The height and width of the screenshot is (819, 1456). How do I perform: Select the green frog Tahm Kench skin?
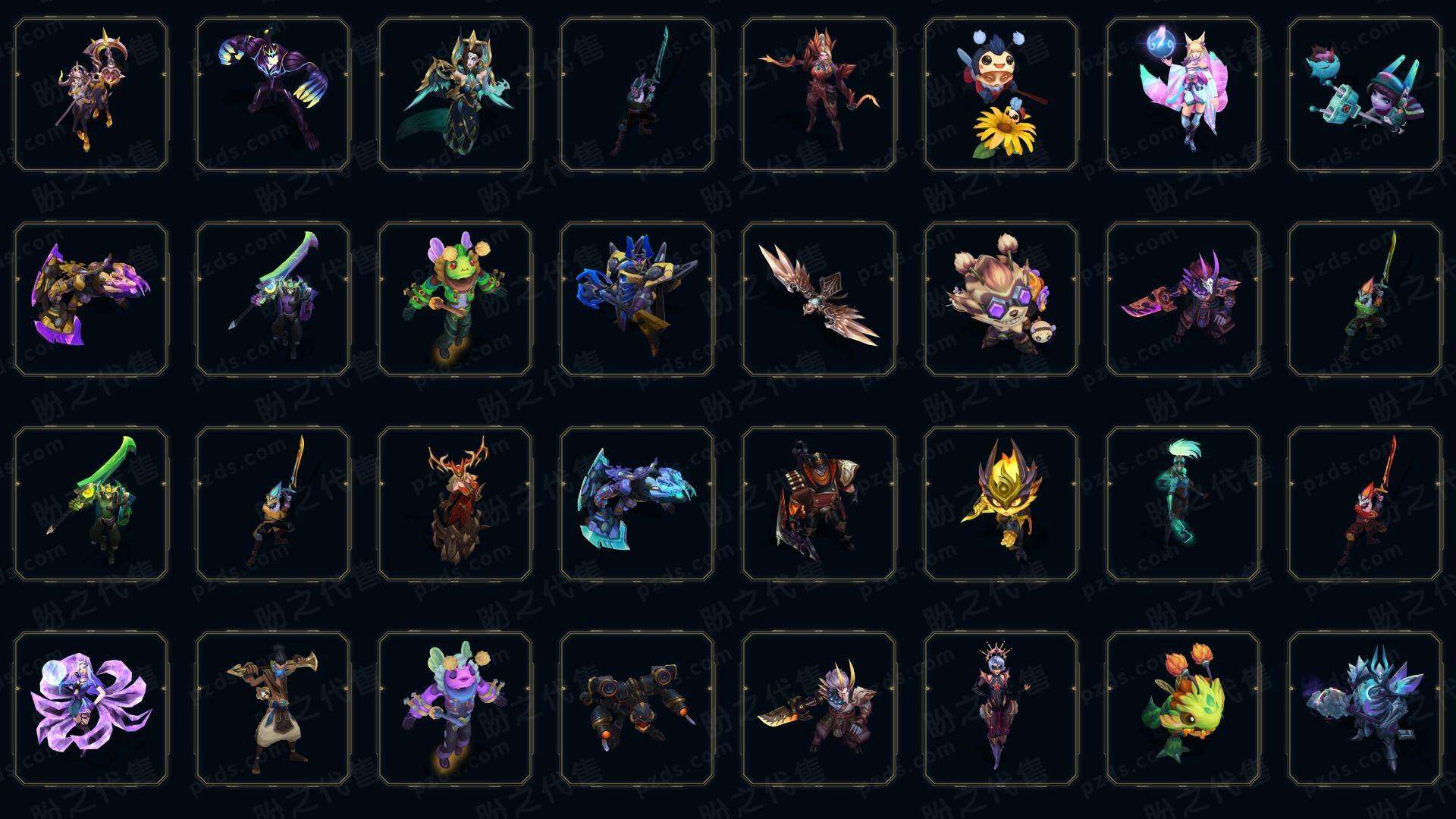pos(455,300)
